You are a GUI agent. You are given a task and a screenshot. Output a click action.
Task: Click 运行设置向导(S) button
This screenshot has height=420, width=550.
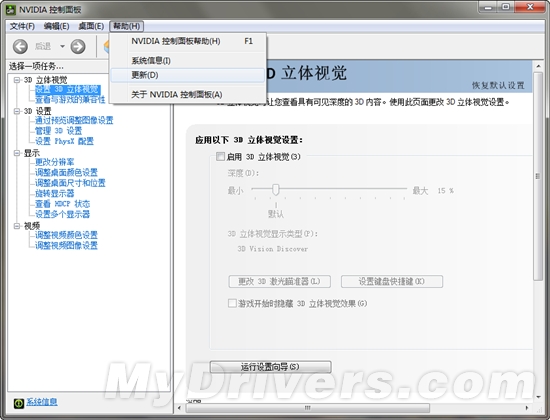click(270, 367)
